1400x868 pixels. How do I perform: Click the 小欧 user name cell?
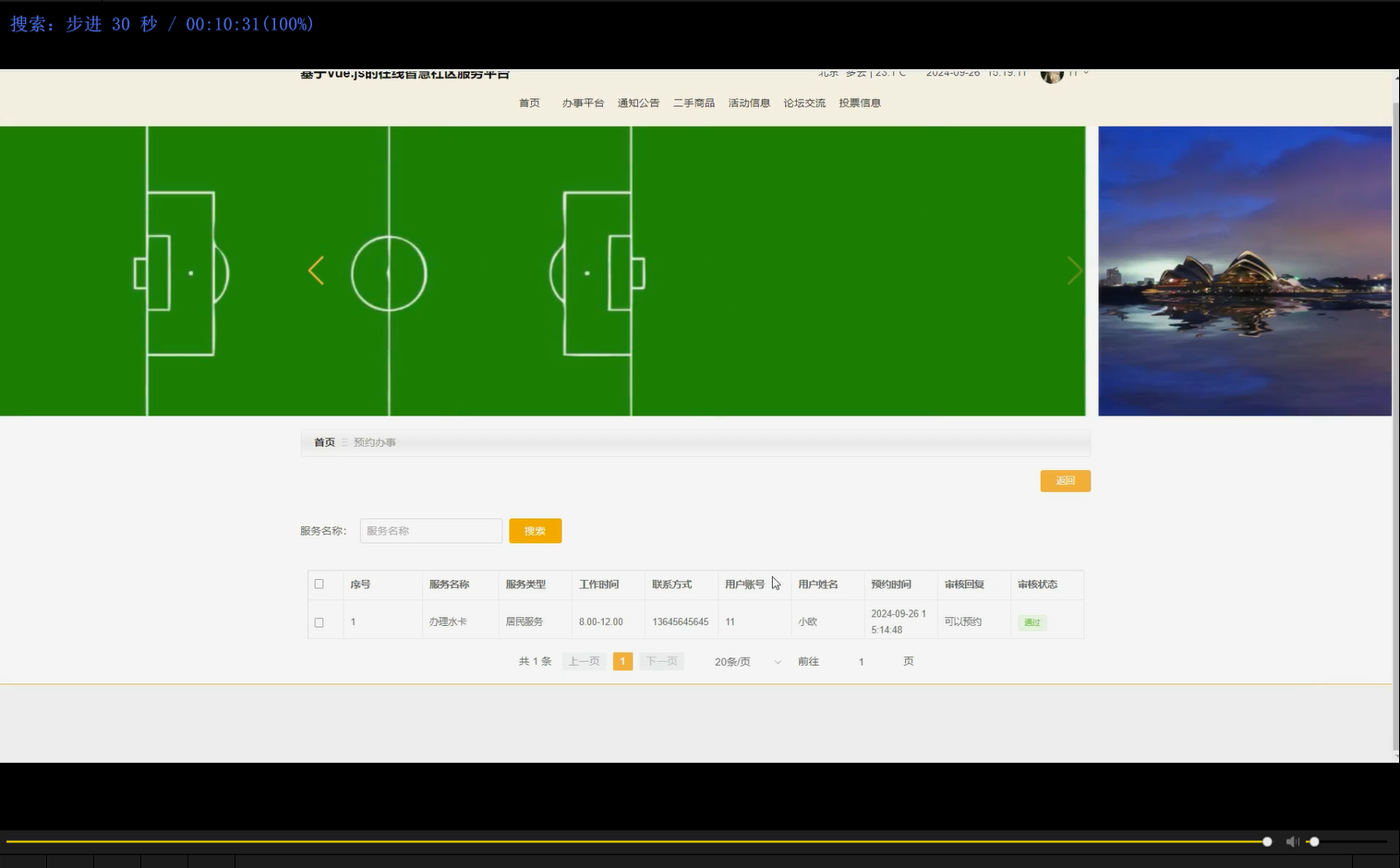[x=808, y=622]
